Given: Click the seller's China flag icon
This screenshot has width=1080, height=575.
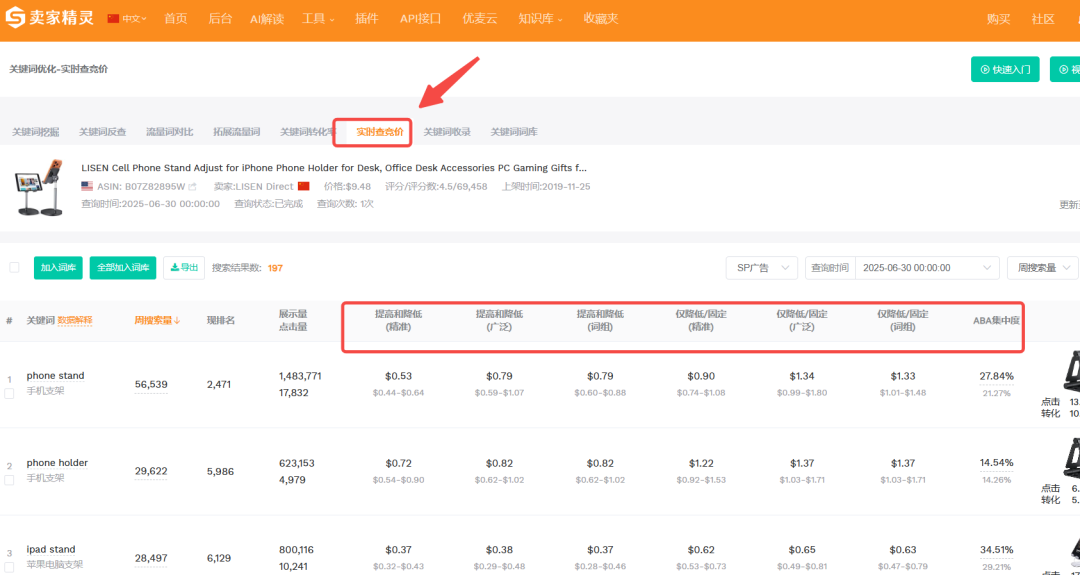Looking at the screenshot, I should [303, 187].
